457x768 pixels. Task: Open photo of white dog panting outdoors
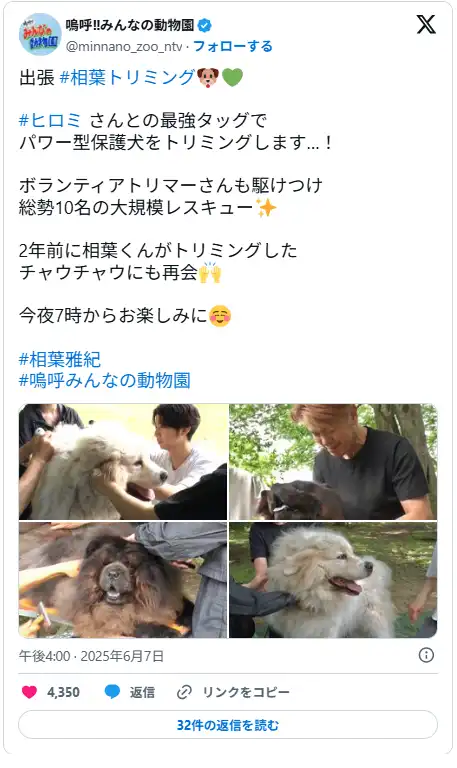click(333, 580)
